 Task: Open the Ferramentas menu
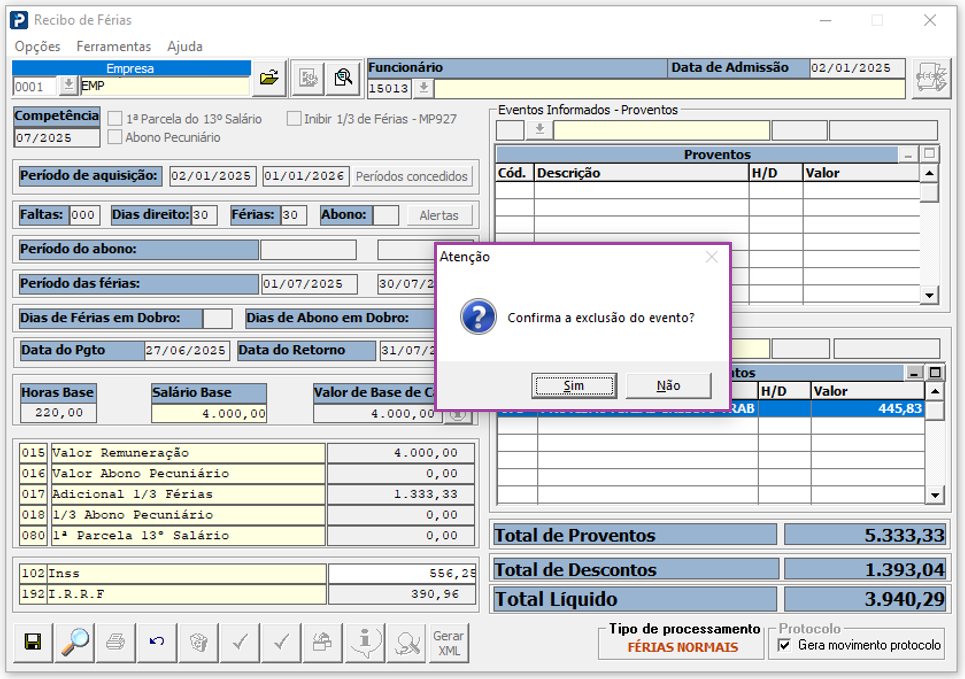coord(114,46)
